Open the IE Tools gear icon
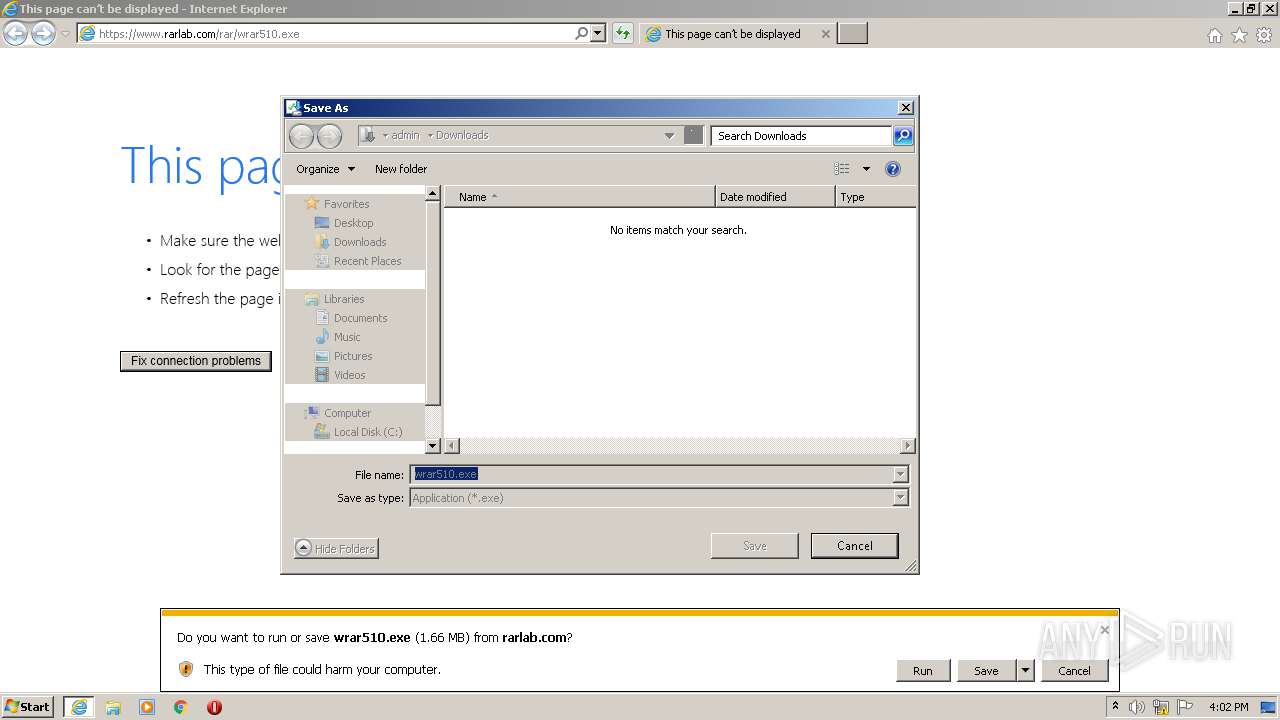This screenshot has height=720, width=1280. [1264, 35]
